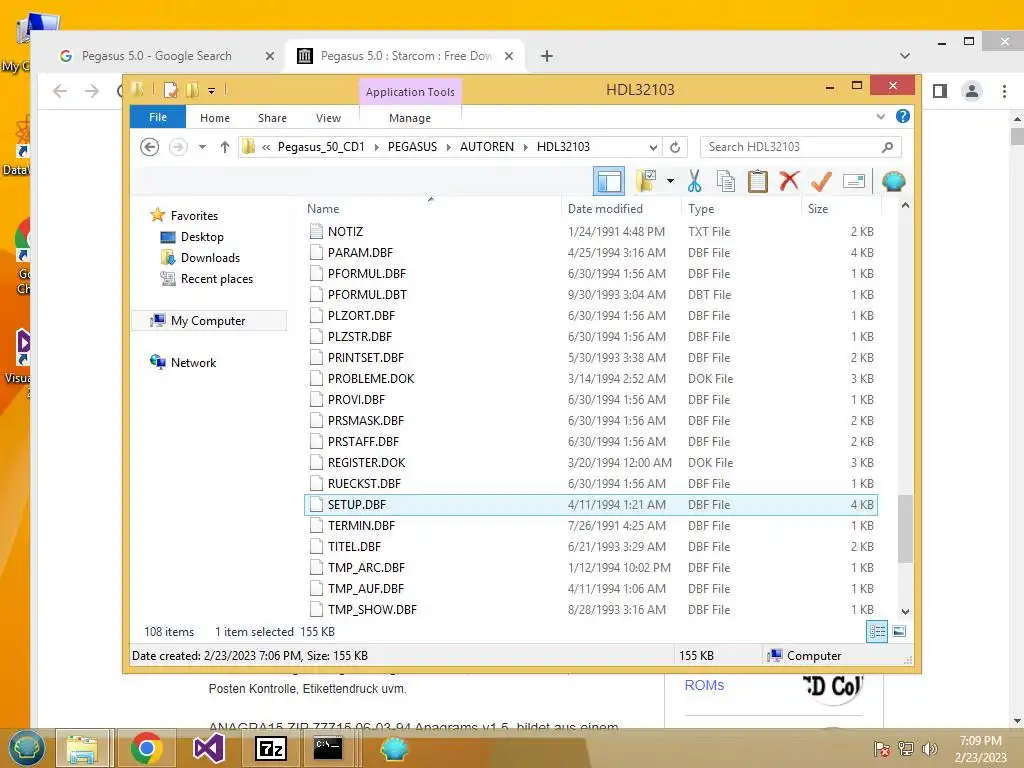Click the file list scroll down arrow
This screenshot has width=1024, height=768.
(x=905, y=612)
